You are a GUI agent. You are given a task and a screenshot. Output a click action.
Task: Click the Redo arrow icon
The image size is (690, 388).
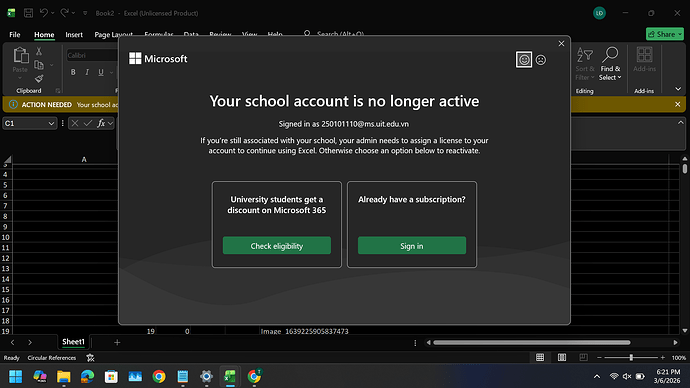point(64,13)
